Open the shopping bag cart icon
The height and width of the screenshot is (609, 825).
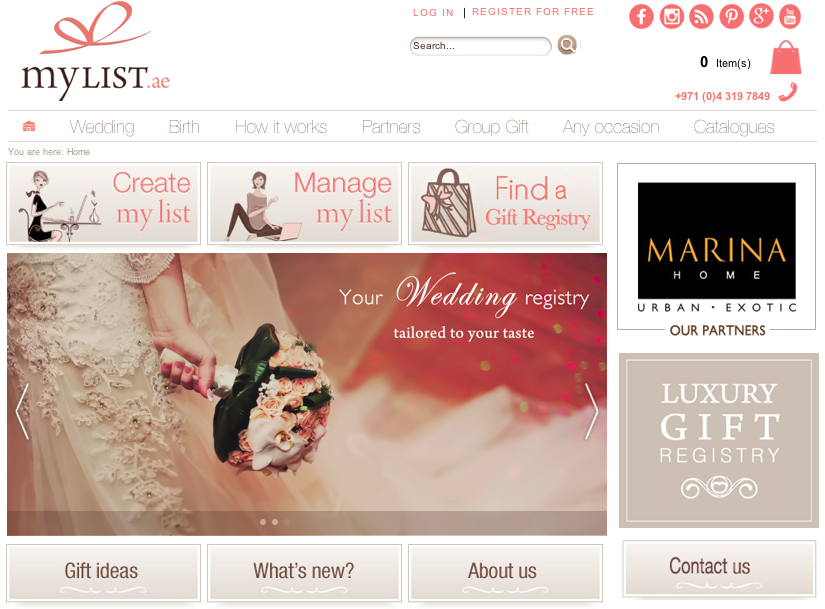click(x=786, y=57)
